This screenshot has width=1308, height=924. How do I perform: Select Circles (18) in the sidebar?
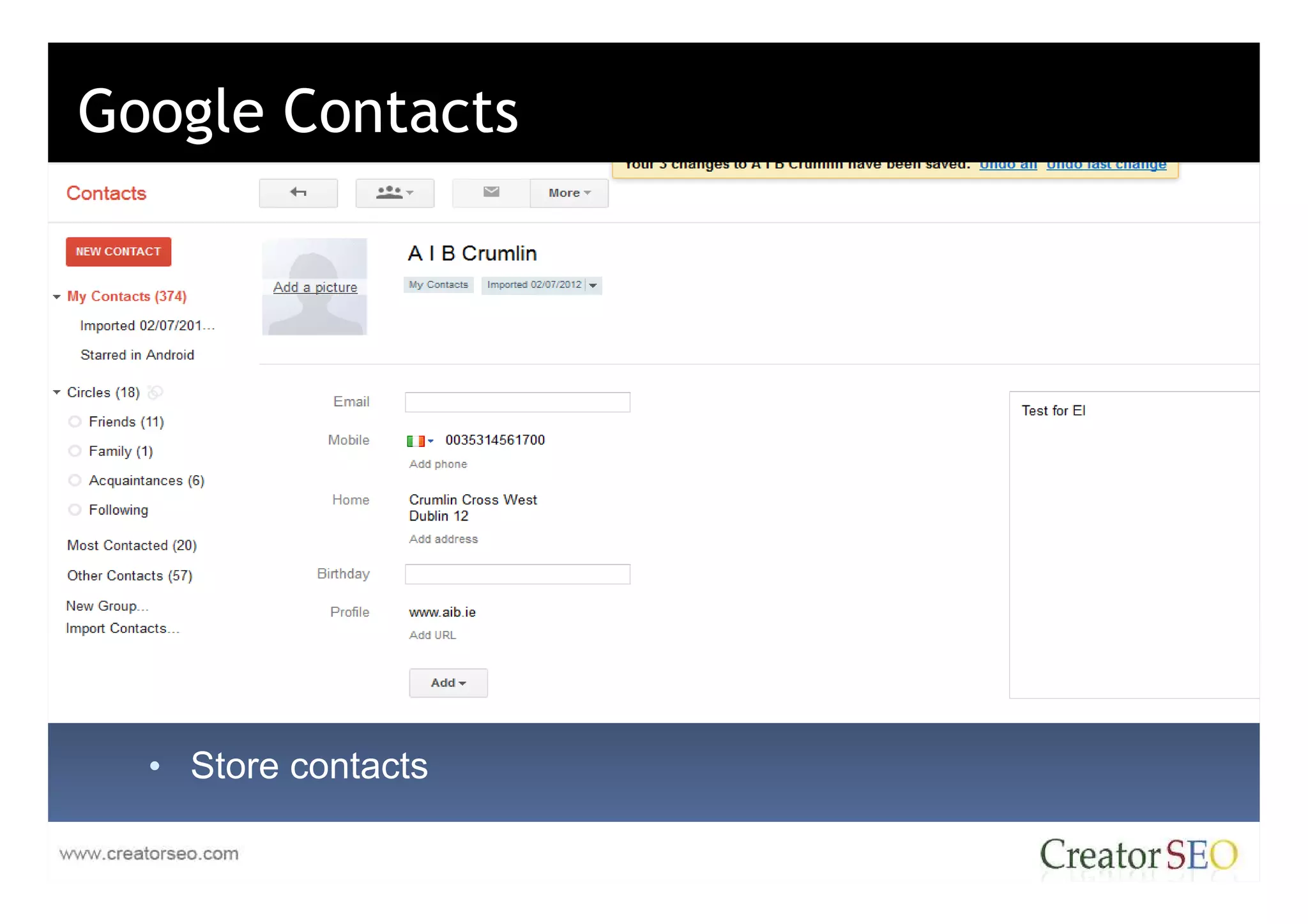[x=103, y=392]
